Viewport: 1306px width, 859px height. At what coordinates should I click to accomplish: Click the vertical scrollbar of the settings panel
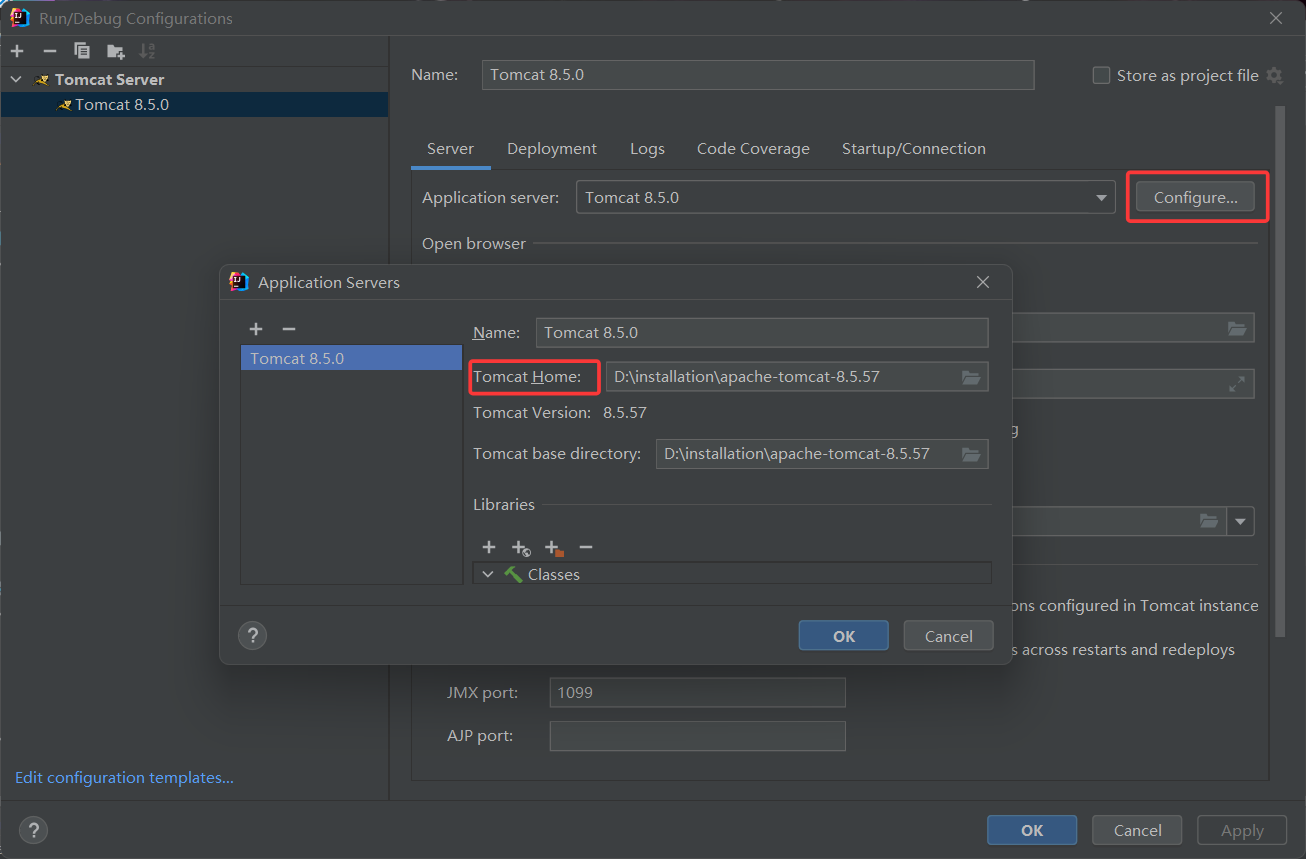pyautogui.click(x=1279, y=370)
